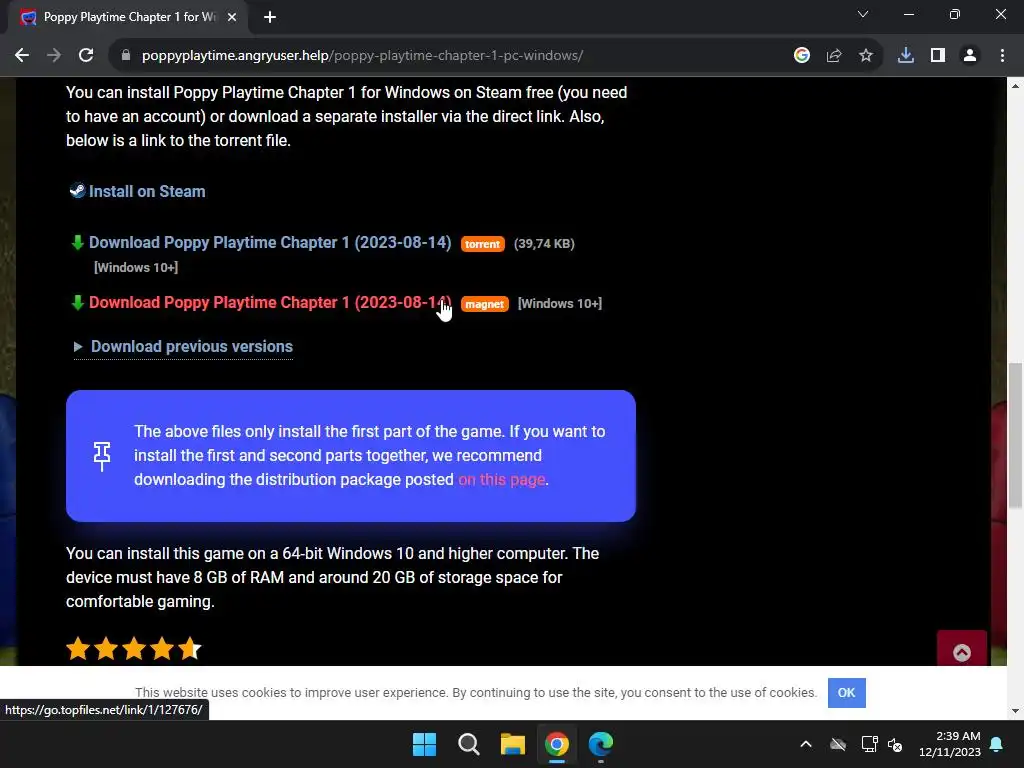Open File Explorer from taskbar
The width and height of the screenshot is (1024, 768).
click(513, 744)
